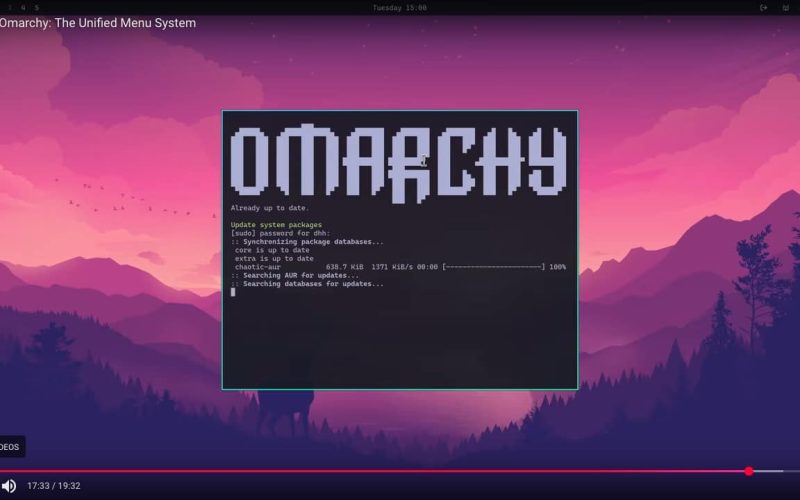
Task: Click the "extra is up to date" line
Action: click(x=274, y=259)
